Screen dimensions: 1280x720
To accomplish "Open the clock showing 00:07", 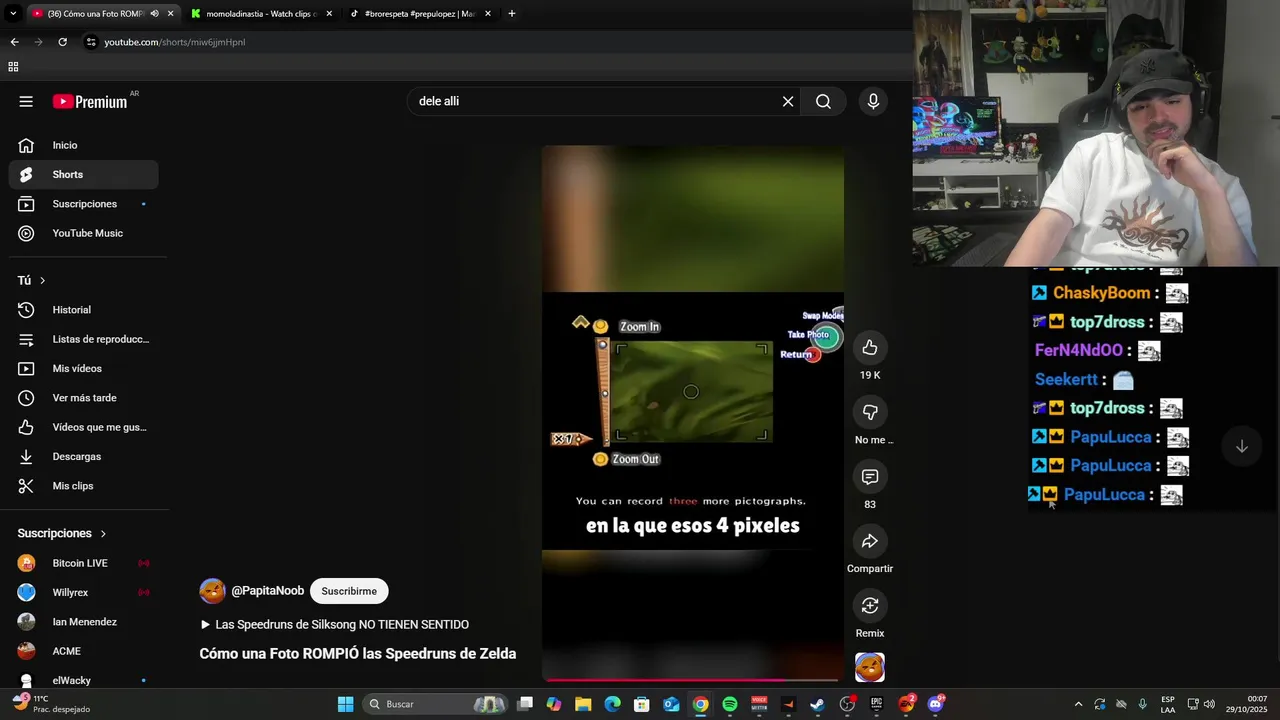I will tap(1245, 704).
